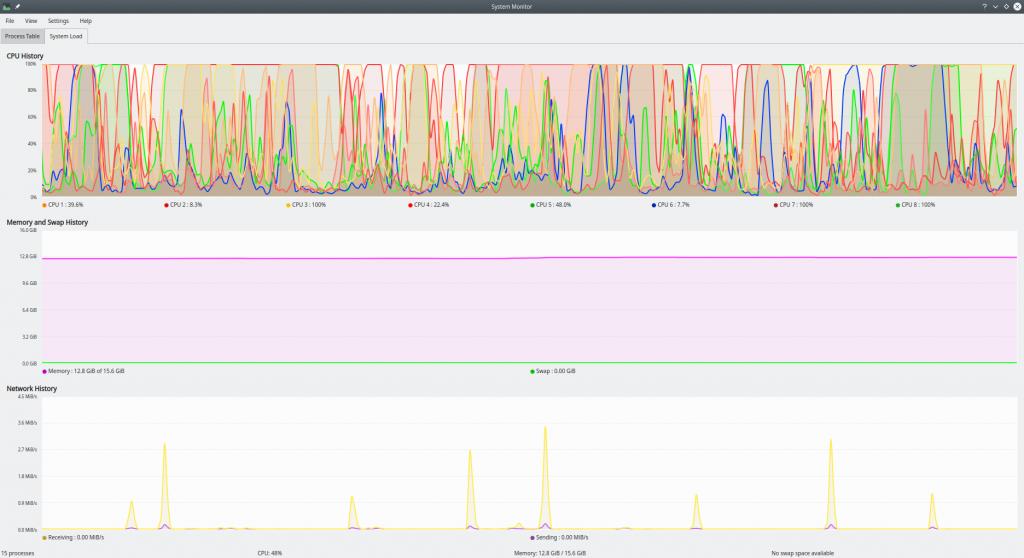Click the Network History heading
This screenshot has width=1024, height=558.
pos(32,388)
